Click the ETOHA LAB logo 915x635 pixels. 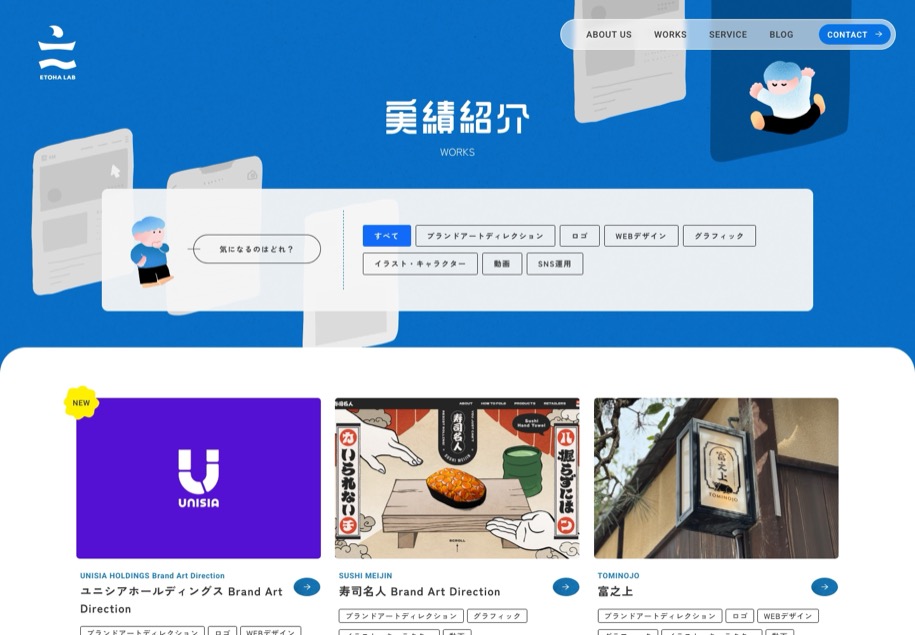(57, 53)
